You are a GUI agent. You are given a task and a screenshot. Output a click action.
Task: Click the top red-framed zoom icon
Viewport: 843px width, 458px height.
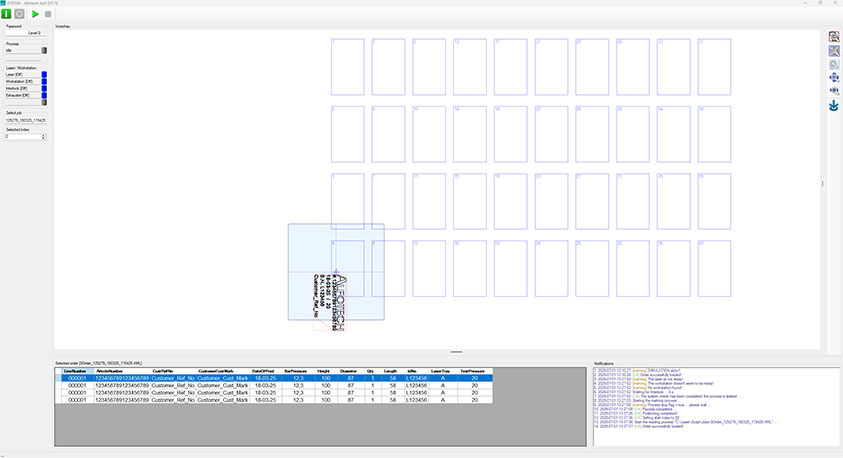(834, 37)
